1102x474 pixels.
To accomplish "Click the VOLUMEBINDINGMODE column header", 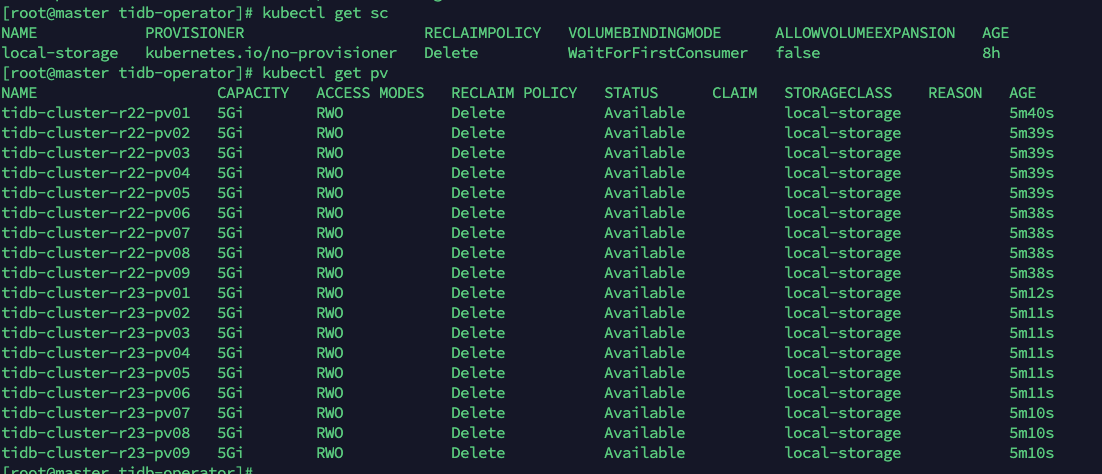I will (x=644, y=33).
